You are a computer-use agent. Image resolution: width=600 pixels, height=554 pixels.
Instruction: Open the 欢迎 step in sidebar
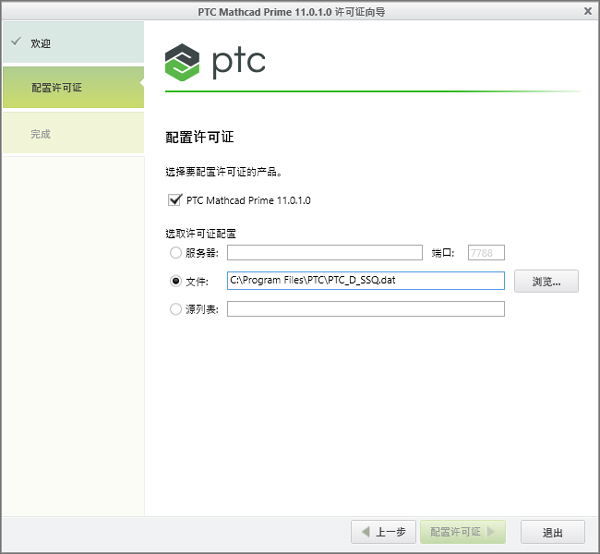point(73,42)
